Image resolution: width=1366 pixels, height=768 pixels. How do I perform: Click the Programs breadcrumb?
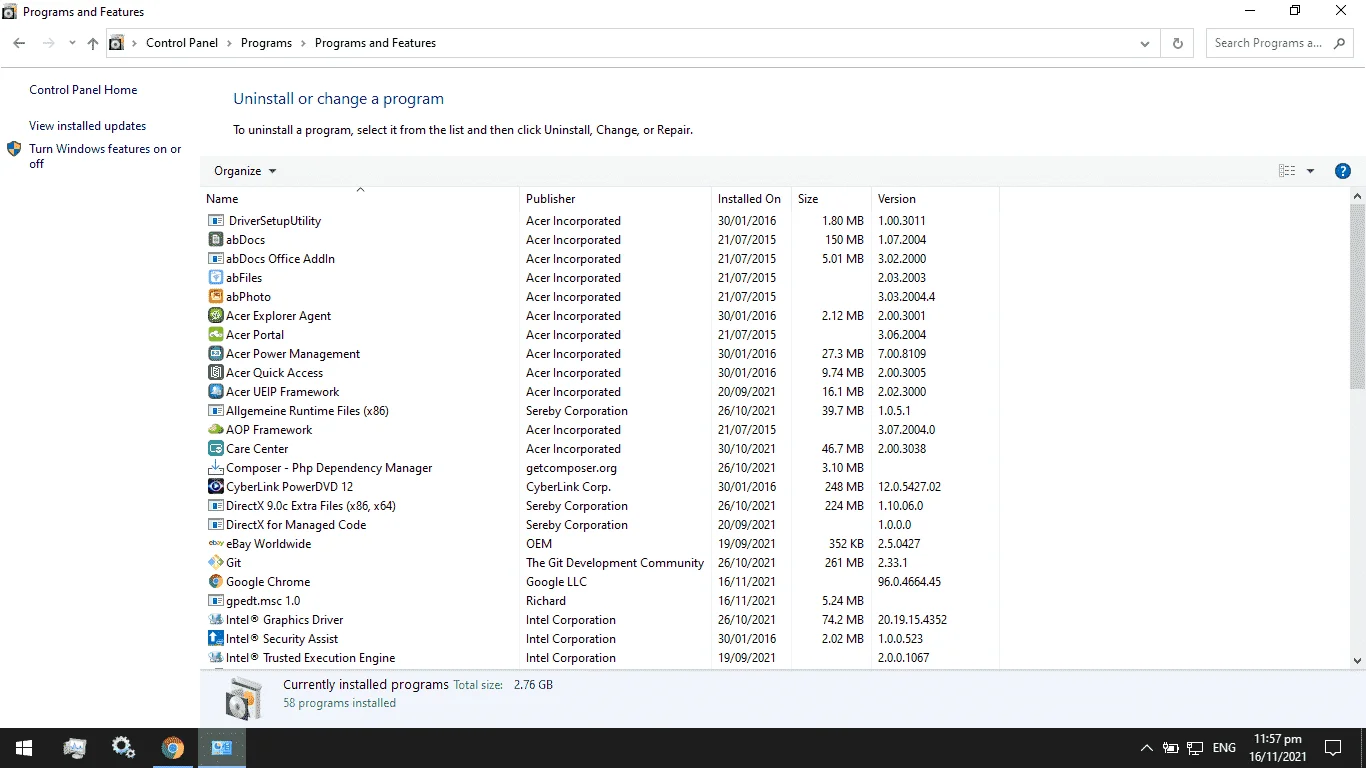point(266,43)
